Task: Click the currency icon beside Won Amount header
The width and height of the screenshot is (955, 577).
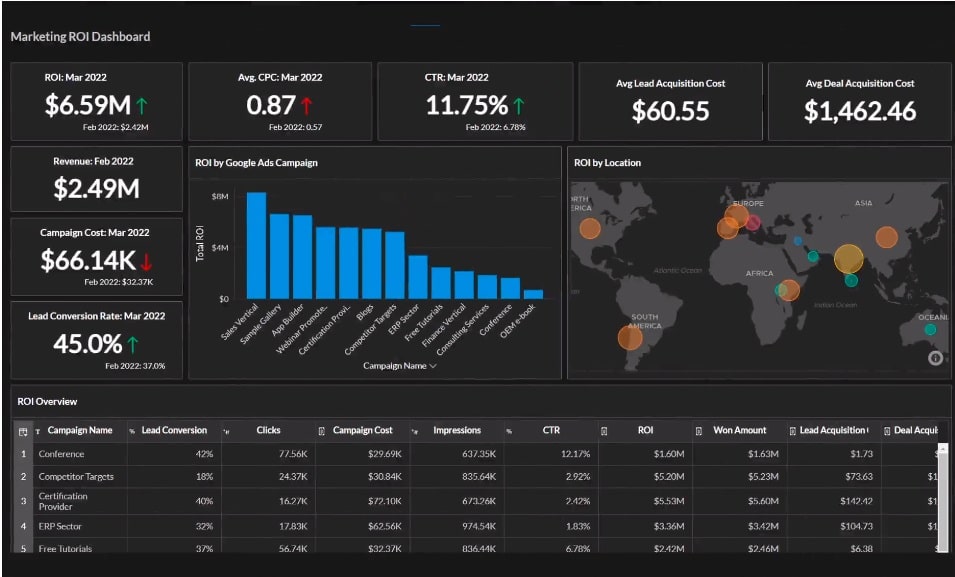Action: click(x=699, y=431)
